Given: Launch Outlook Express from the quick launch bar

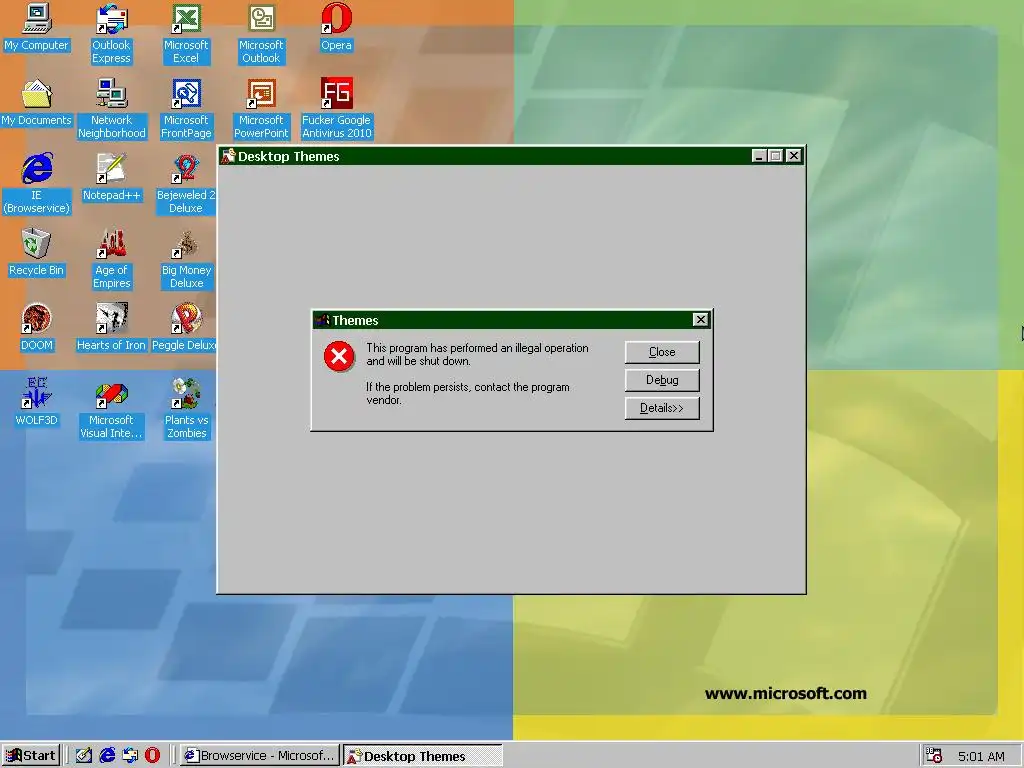Looking at the screenshot, I should tap(130, 756).
